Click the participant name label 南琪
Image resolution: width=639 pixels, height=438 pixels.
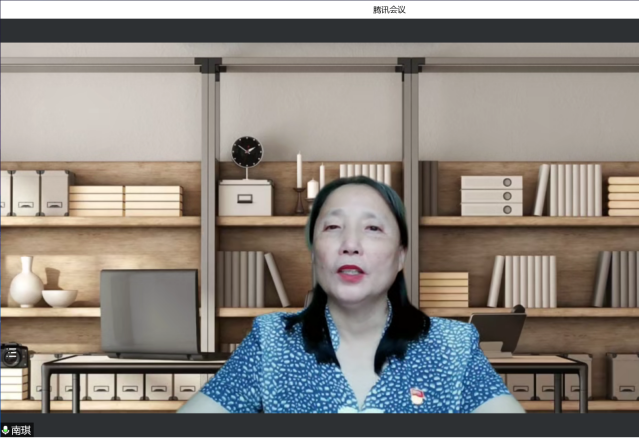21,430
